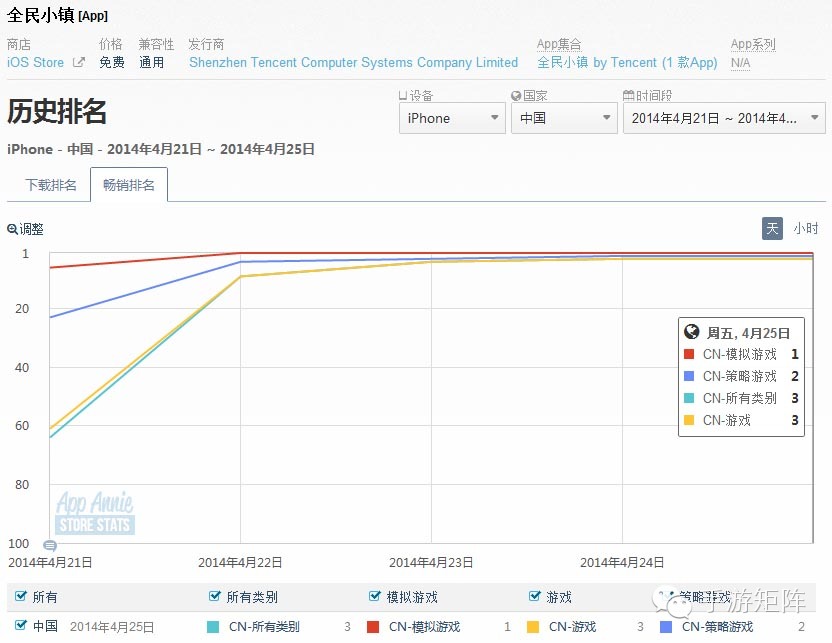Switch to the 下载排名 tab
Screen dimensions: 832x643
[51, 185]
